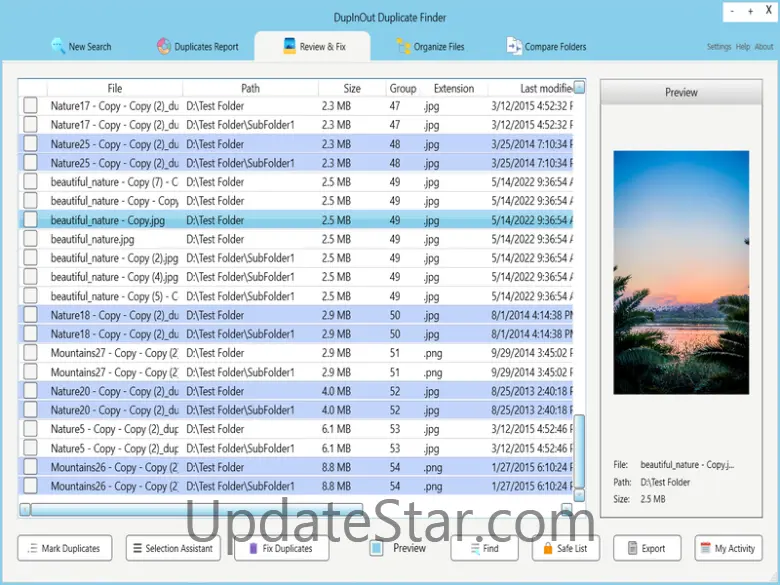Click the Safe List lock icon
This screenshot has width=780, height=585.
coord(545,548)
